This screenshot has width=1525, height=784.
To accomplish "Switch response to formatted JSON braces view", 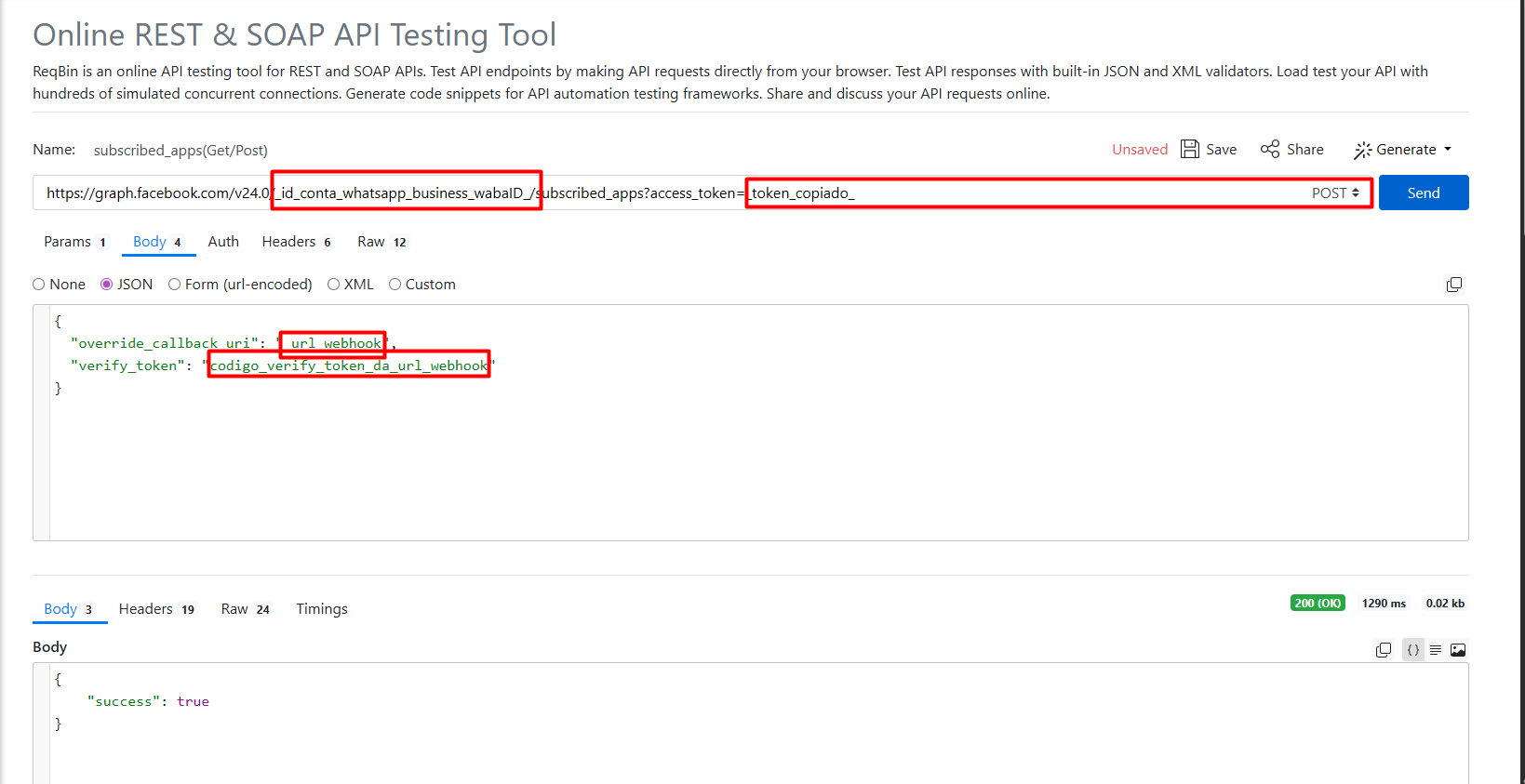I will [1413, 650].
